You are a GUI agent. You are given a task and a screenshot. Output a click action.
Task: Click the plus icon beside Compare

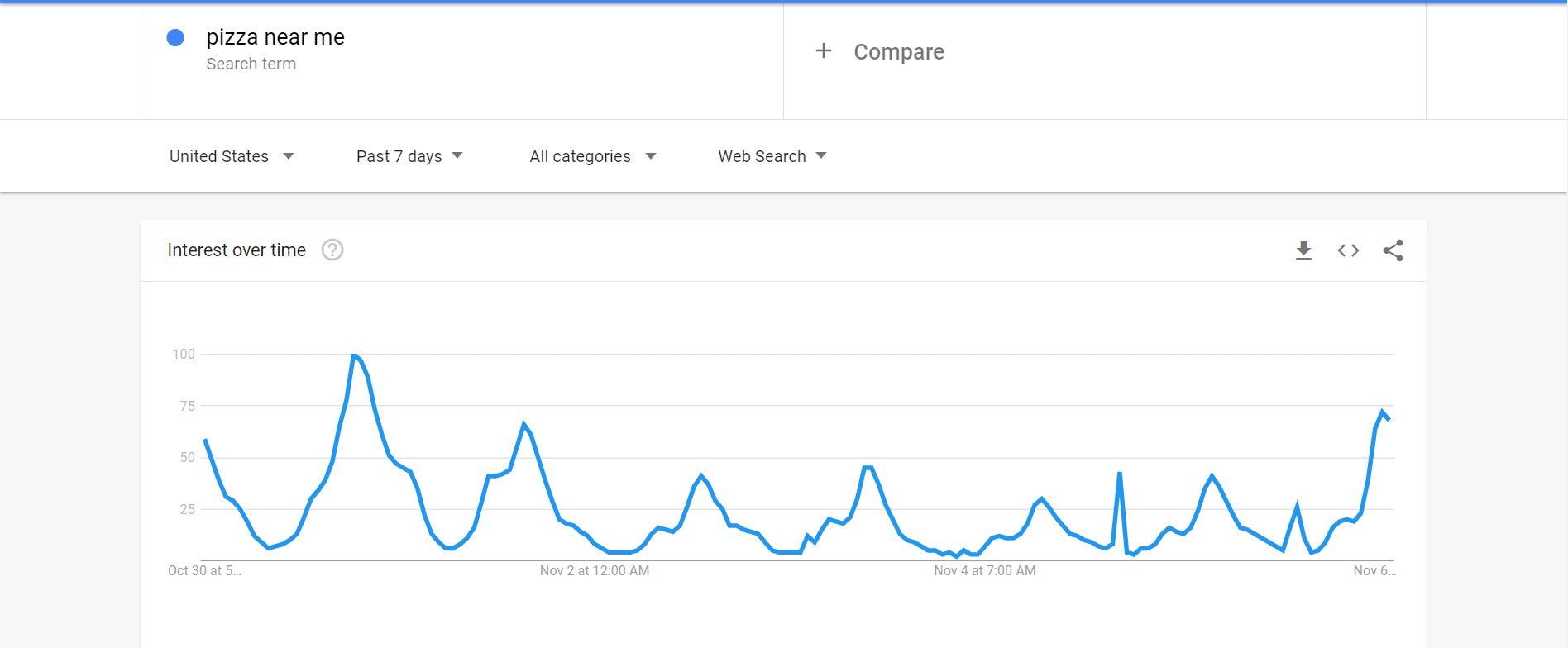(x=823, y=51)
